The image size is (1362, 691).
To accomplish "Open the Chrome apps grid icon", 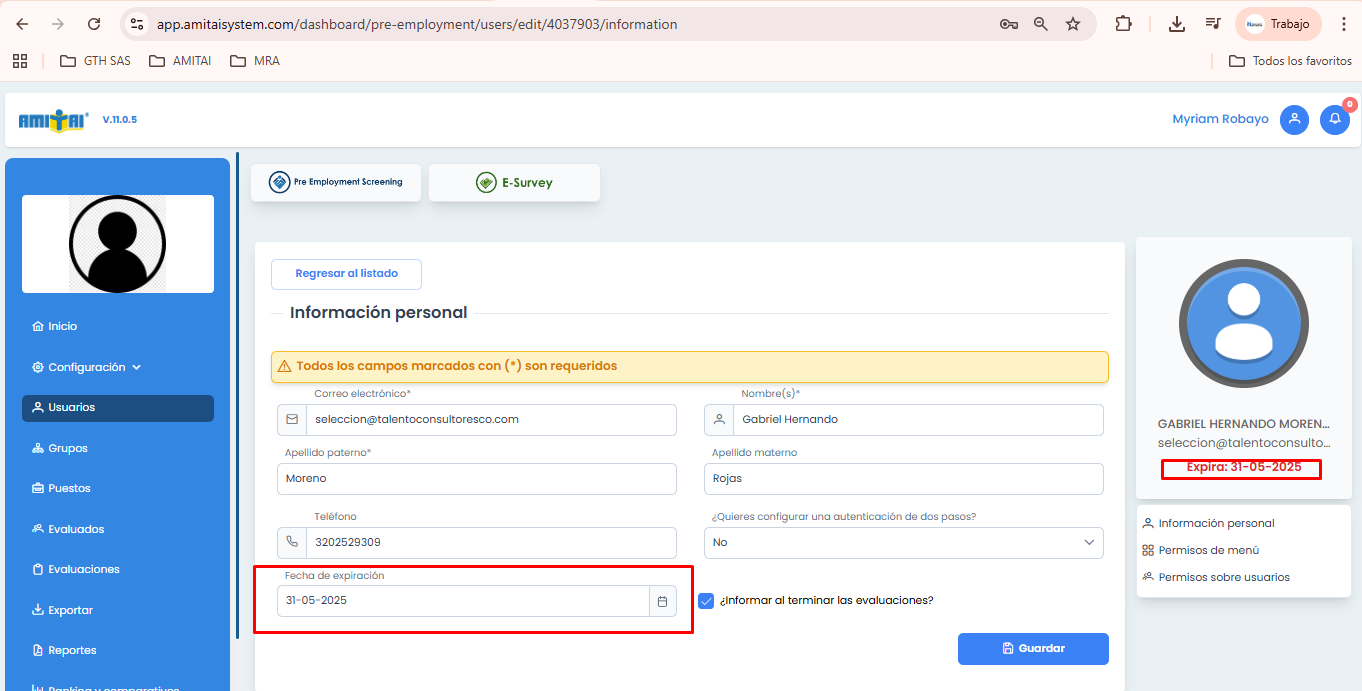I will 20,61.
